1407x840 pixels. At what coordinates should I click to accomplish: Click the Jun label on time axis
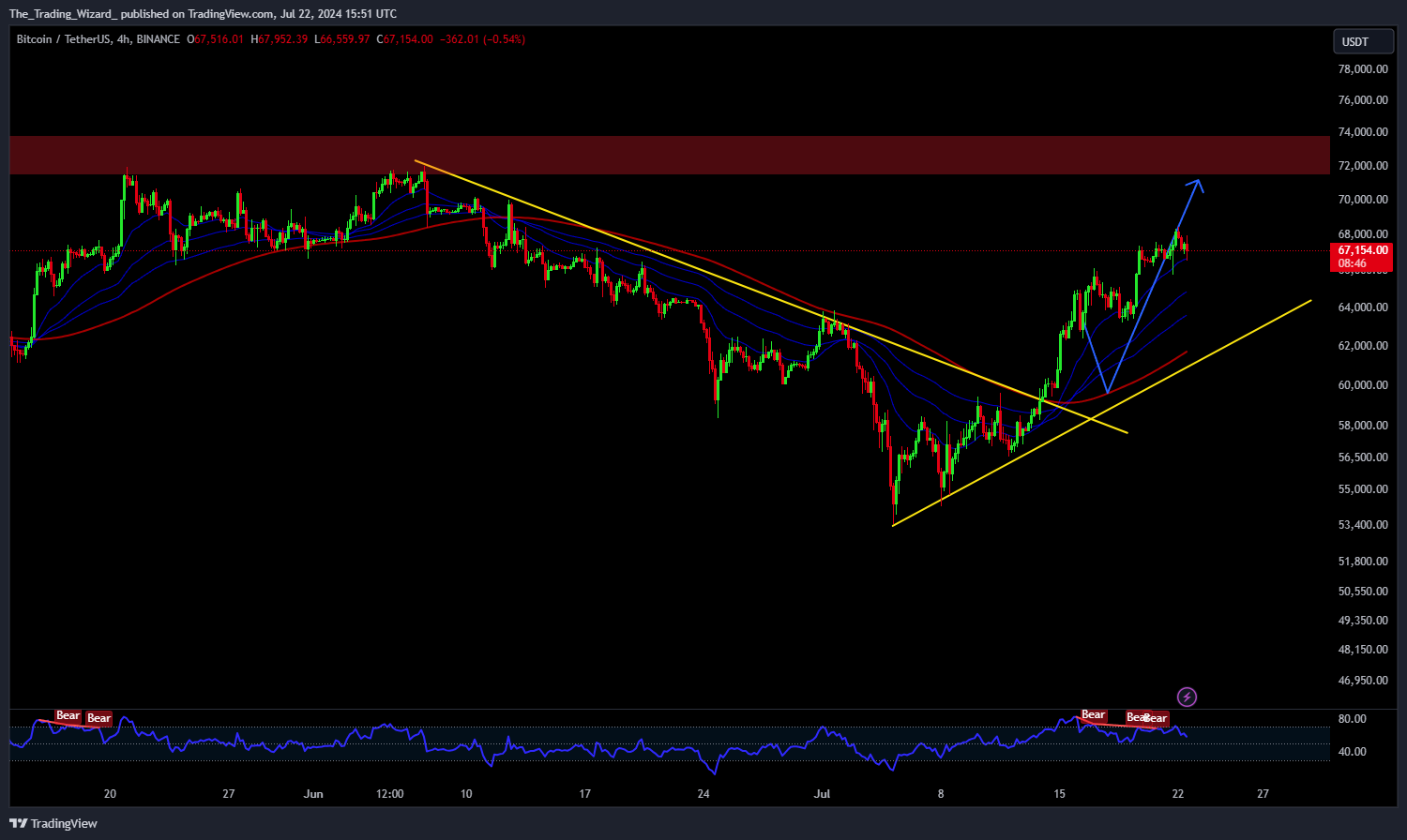pyautogui.click(x=313, y=794)
